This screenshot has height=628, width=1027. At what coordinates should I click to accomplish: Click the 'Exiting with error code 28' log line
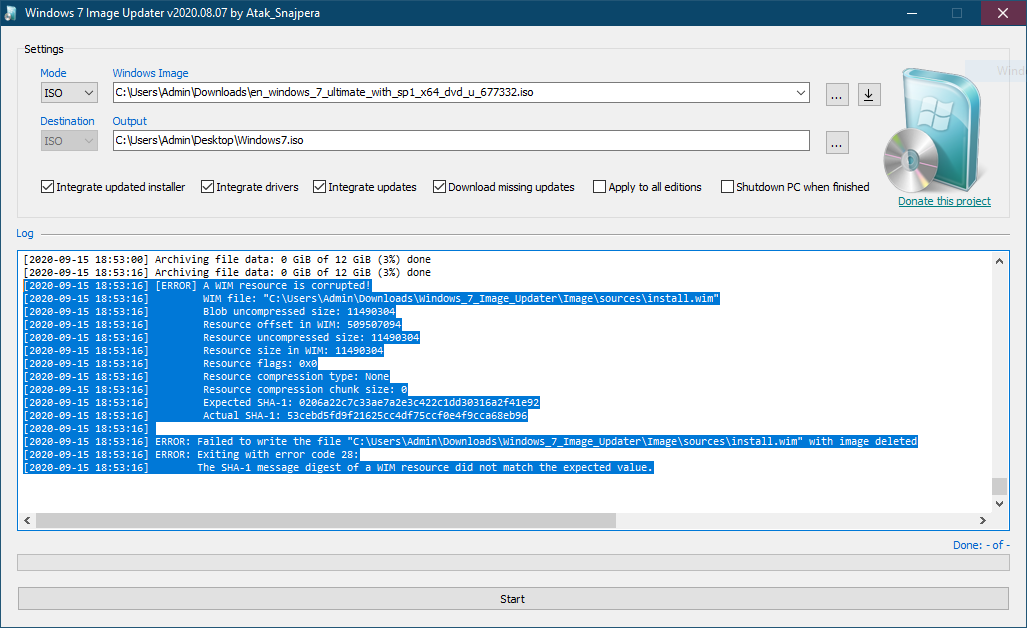191,454
